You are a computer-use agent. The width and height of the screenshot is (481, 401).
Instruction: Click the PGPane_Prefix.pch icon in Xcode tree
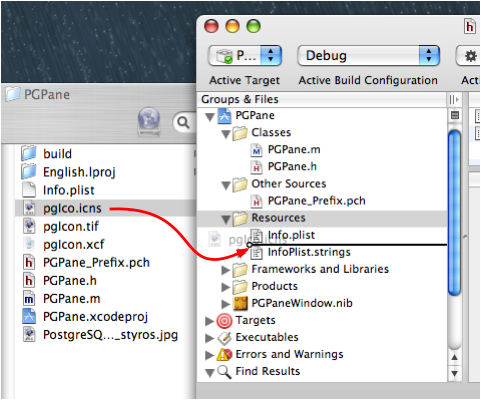point(256,201)
